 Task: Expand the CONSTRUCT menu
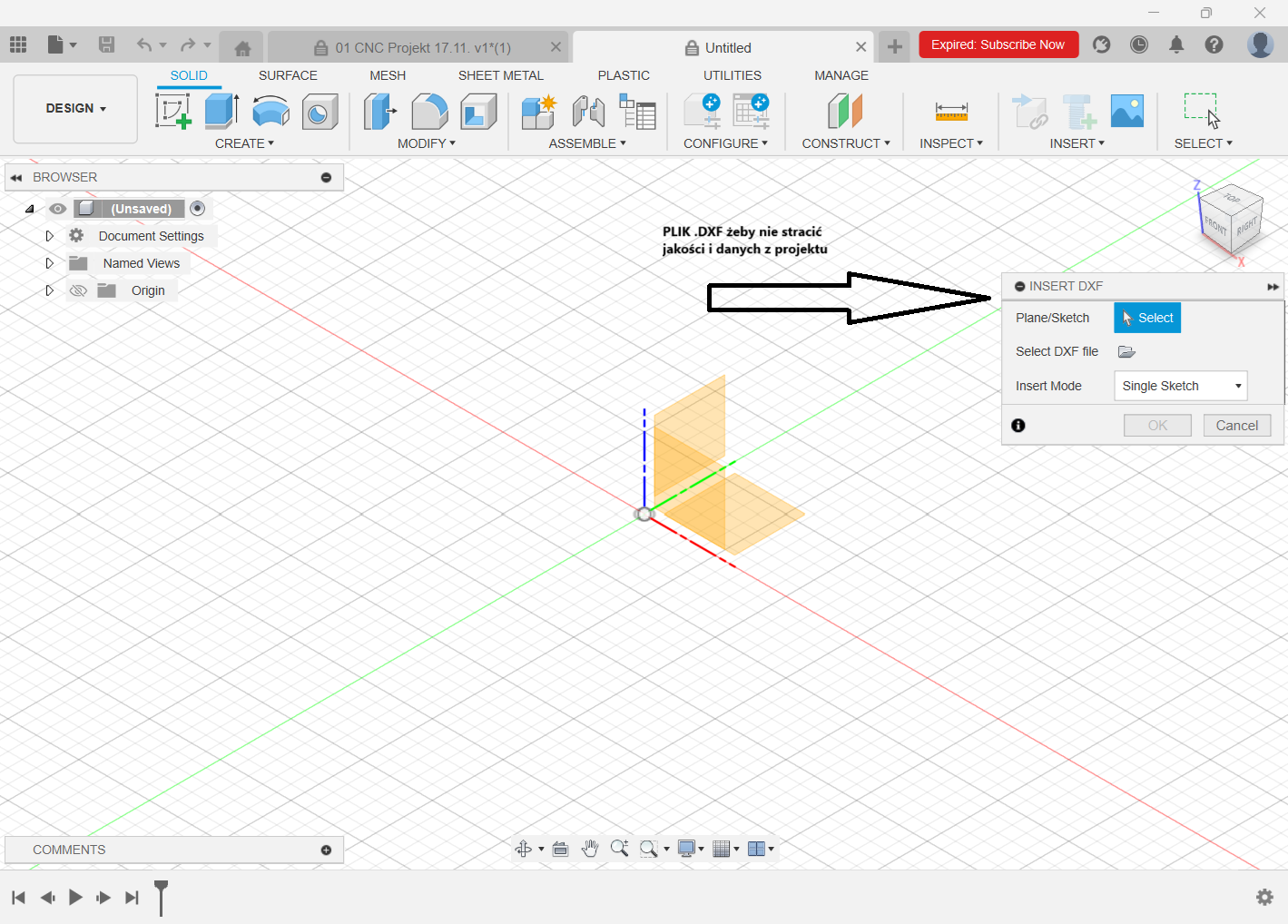846,143
